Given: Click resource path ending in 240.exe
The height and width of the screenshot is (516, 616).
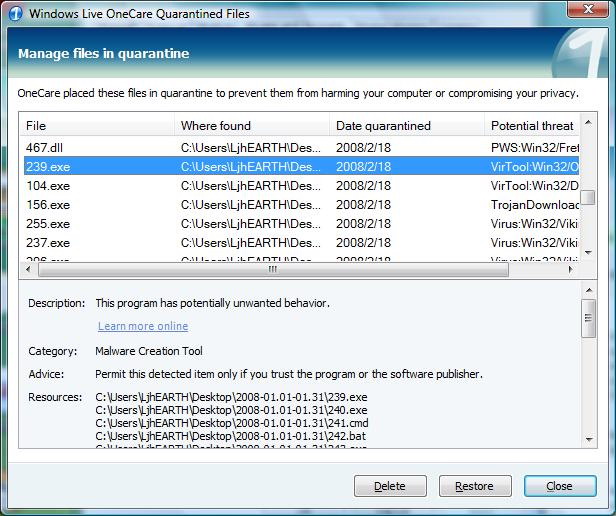Looking at the screenshot, I should (x=231, y=410).
